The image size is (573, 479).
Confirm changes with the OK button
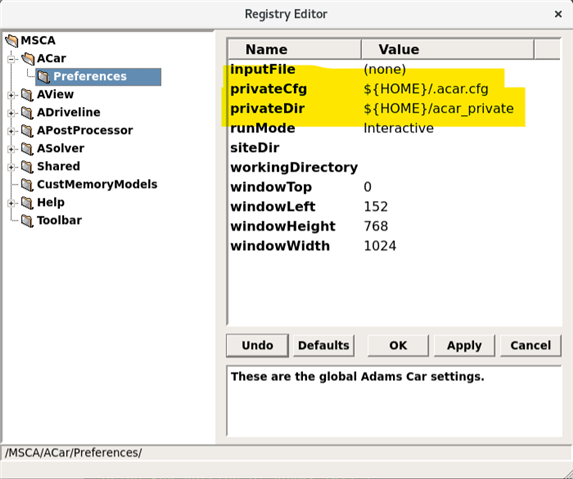click(x=398, y=345)
